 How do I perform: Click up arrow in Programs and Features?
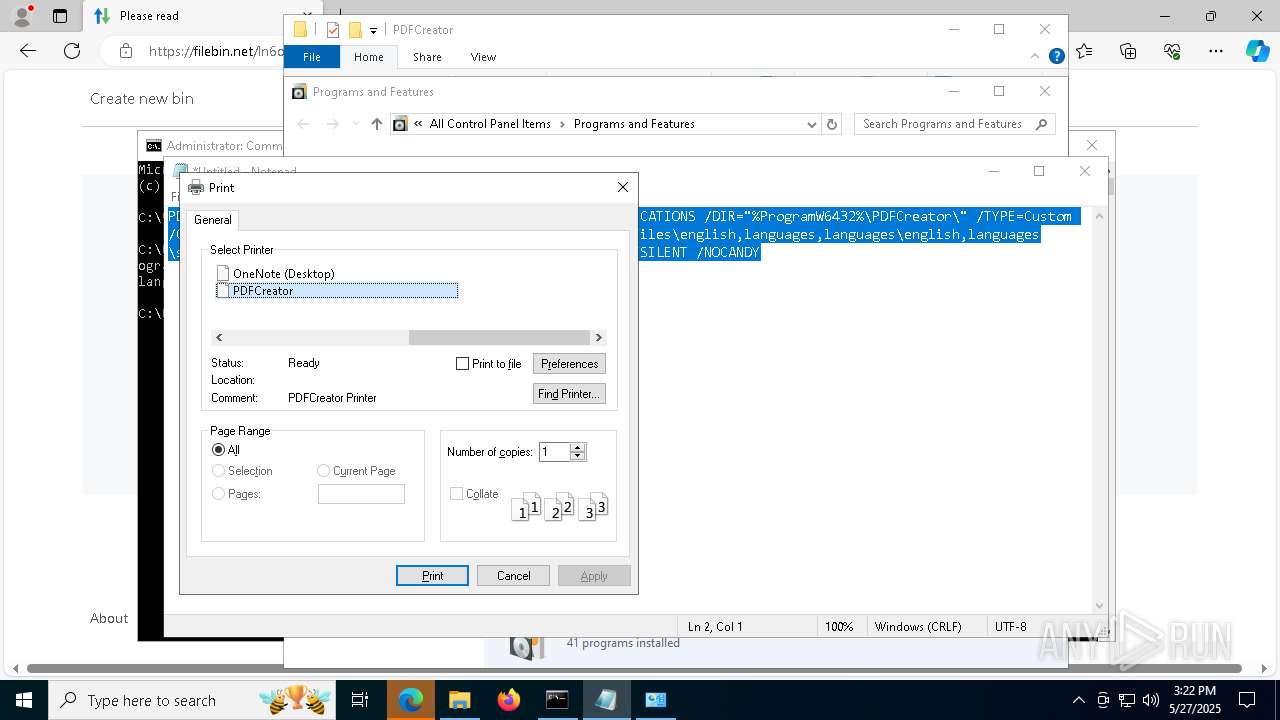click(x=376, y=124)
